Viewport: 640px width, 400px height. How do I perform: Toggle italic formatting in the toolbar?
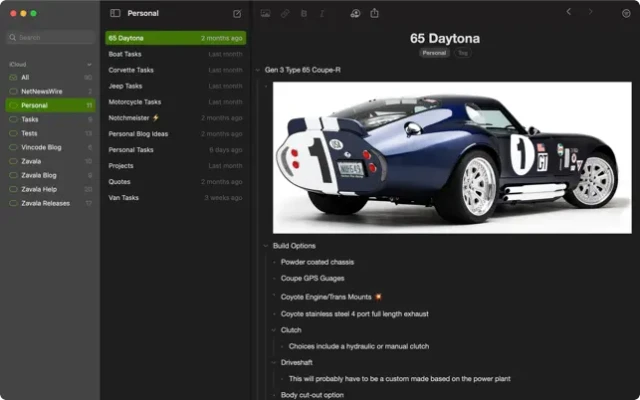coord(322,14)
